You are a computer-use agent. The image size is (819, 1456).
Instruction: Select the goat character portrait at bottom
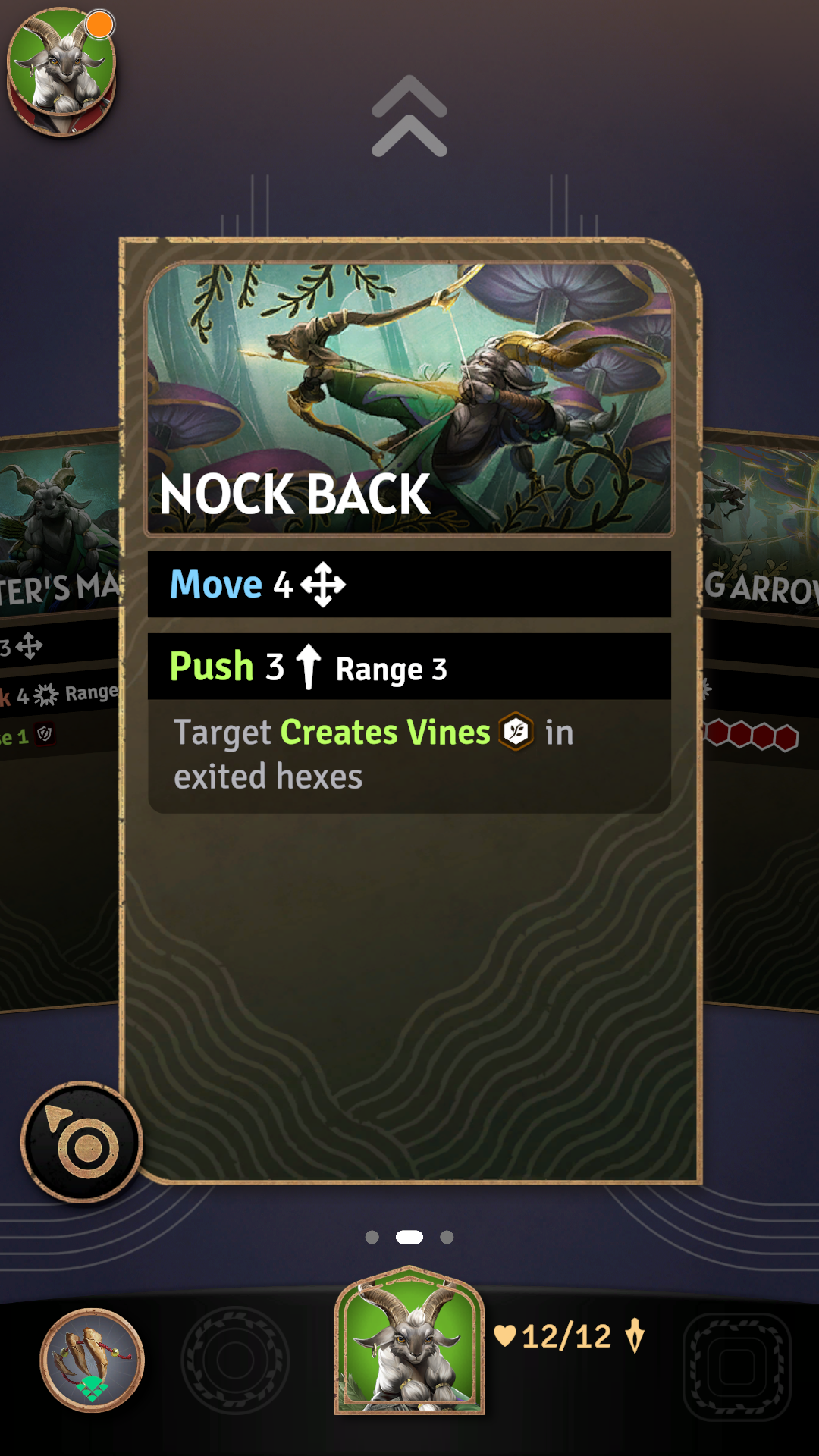(409, 1341)
